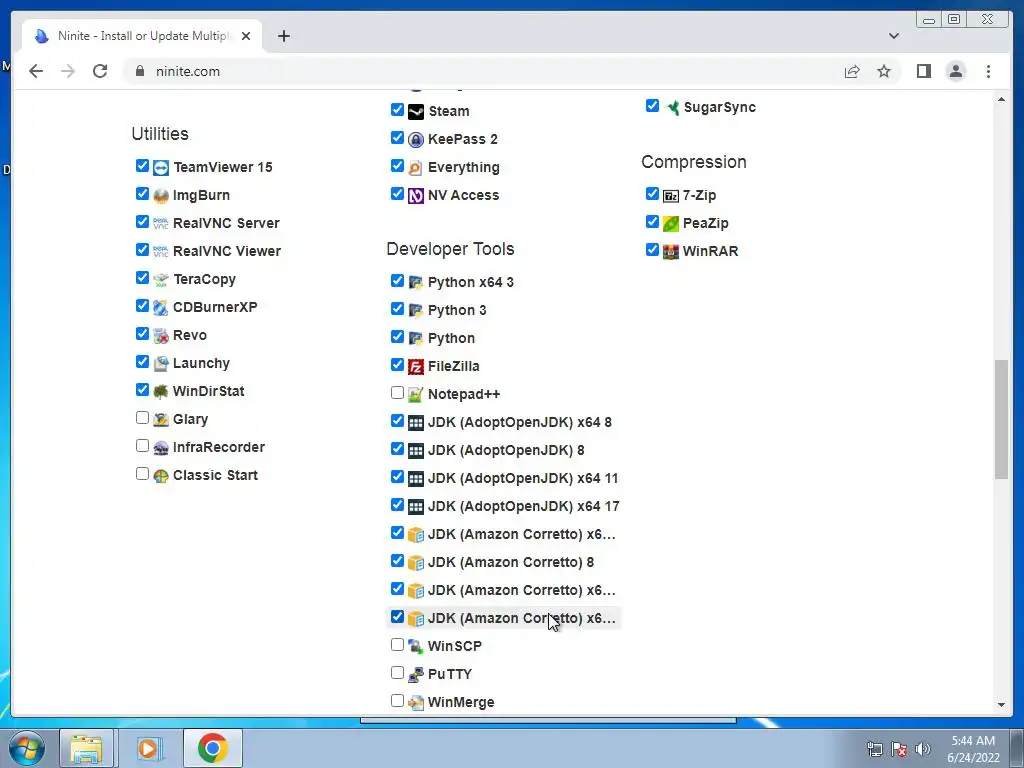
Task: Uncheck the RealVNC Viewer checkbox
Action: tap(142, 249)
